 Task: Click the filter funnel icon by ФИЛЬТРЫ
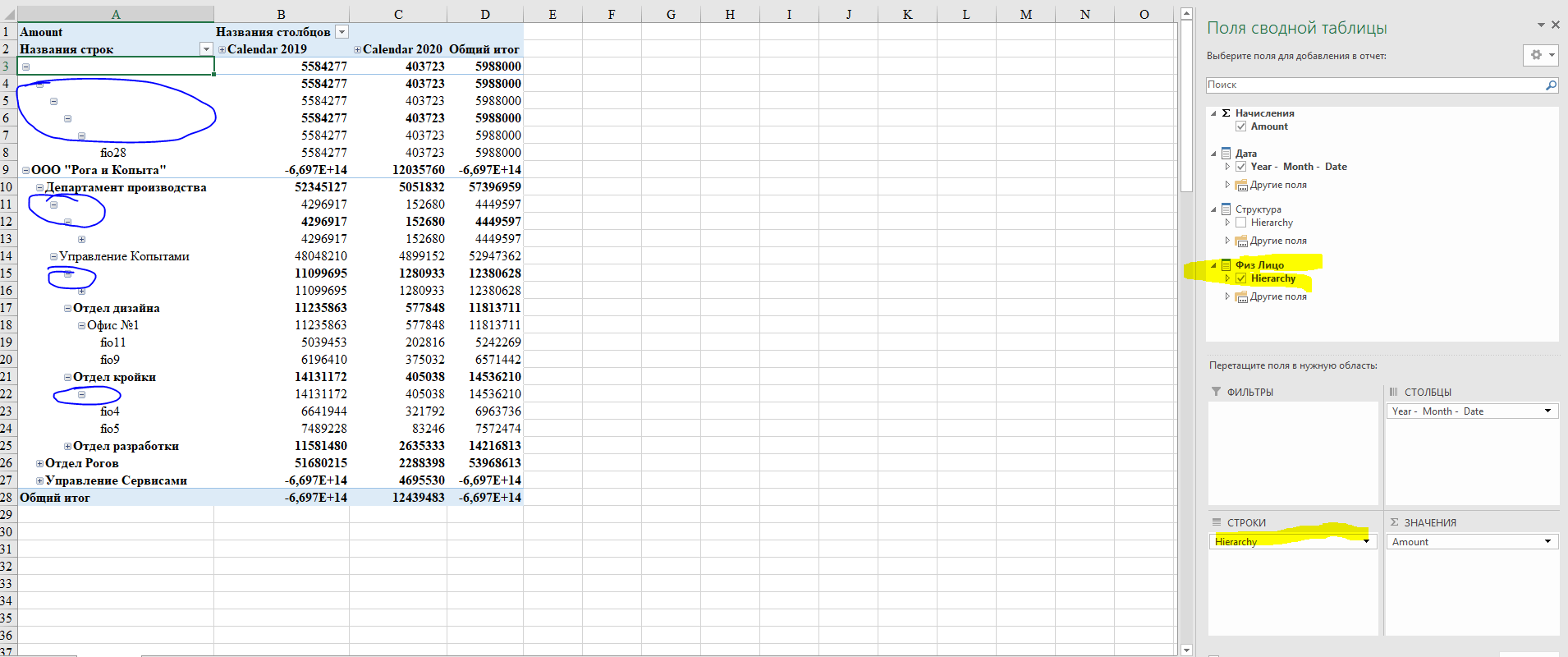tap(1216, 392)
